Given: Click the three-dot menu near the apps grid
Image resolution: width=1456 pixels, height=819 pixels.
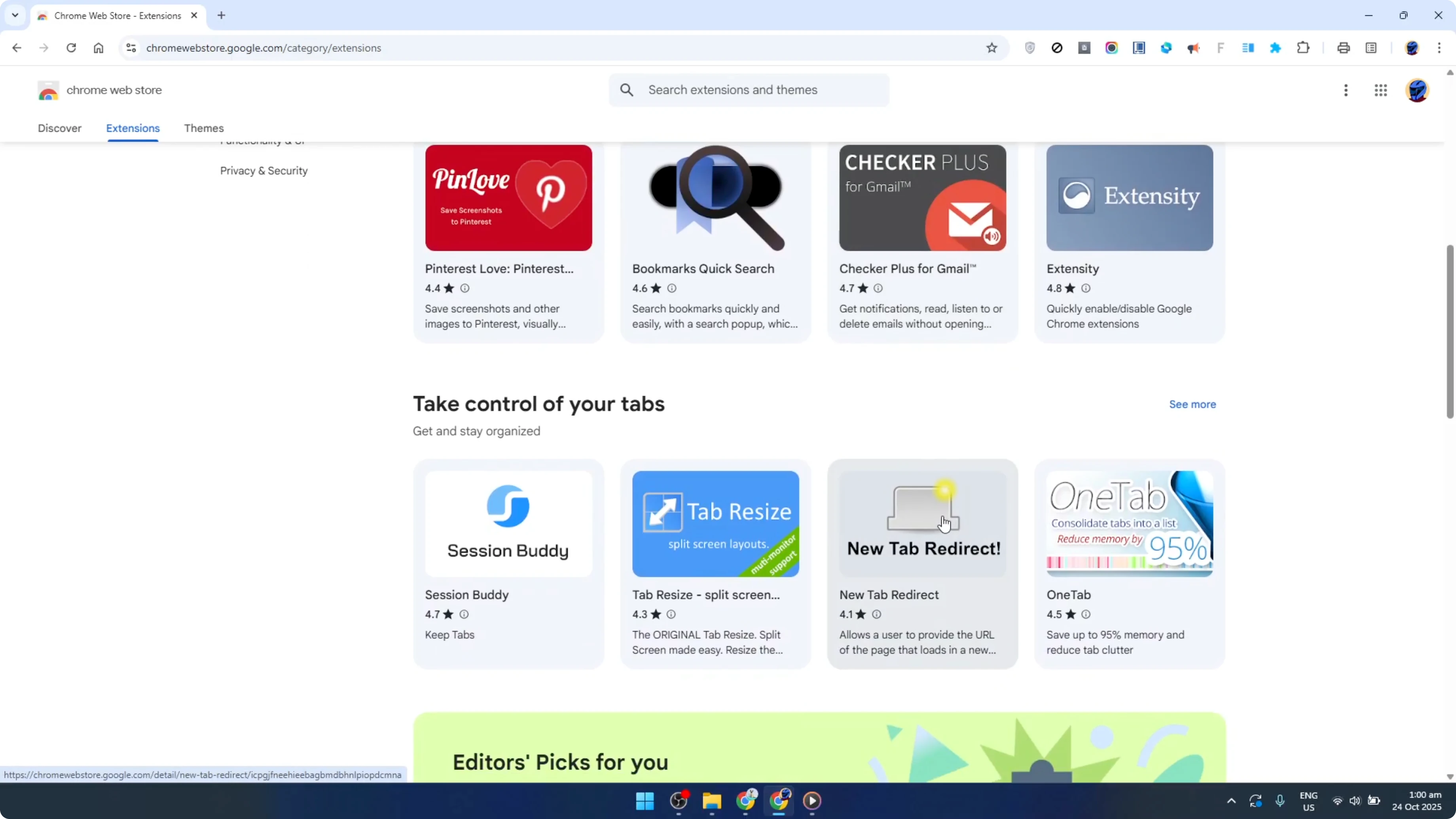Looking at the screenshot, I should (x=1346, y=91).
